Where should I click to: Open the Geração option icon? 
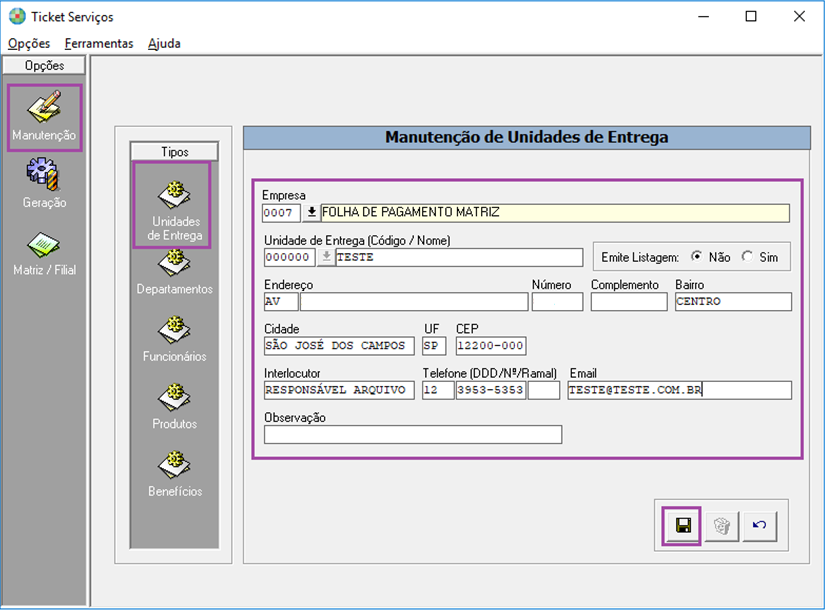coord(44,175)
